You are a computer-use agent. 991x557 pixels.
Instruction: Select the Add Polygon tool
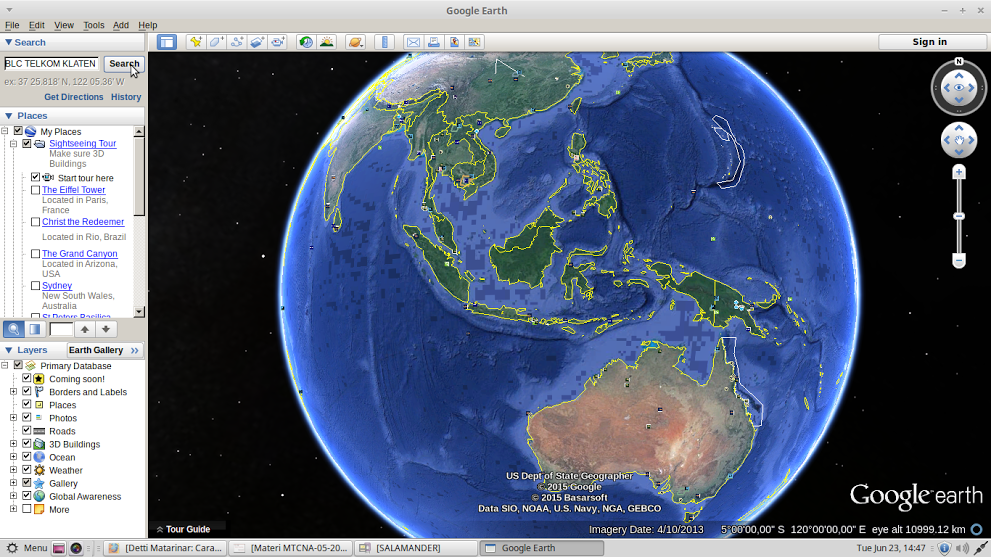click(216, 42)
